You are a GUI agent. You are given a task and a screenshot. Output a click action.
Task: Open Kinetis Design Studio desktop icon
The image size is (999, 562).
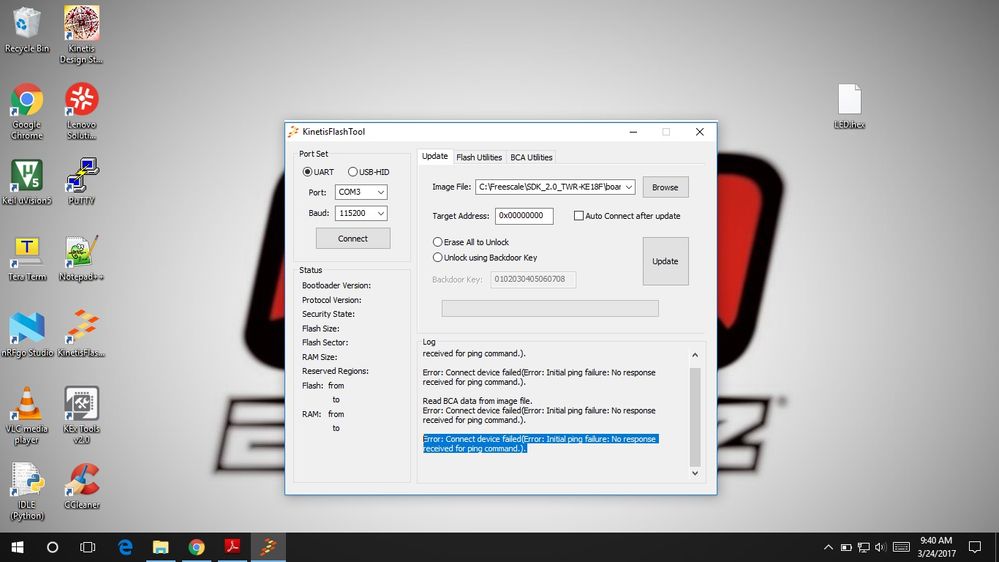click(82, 34)
